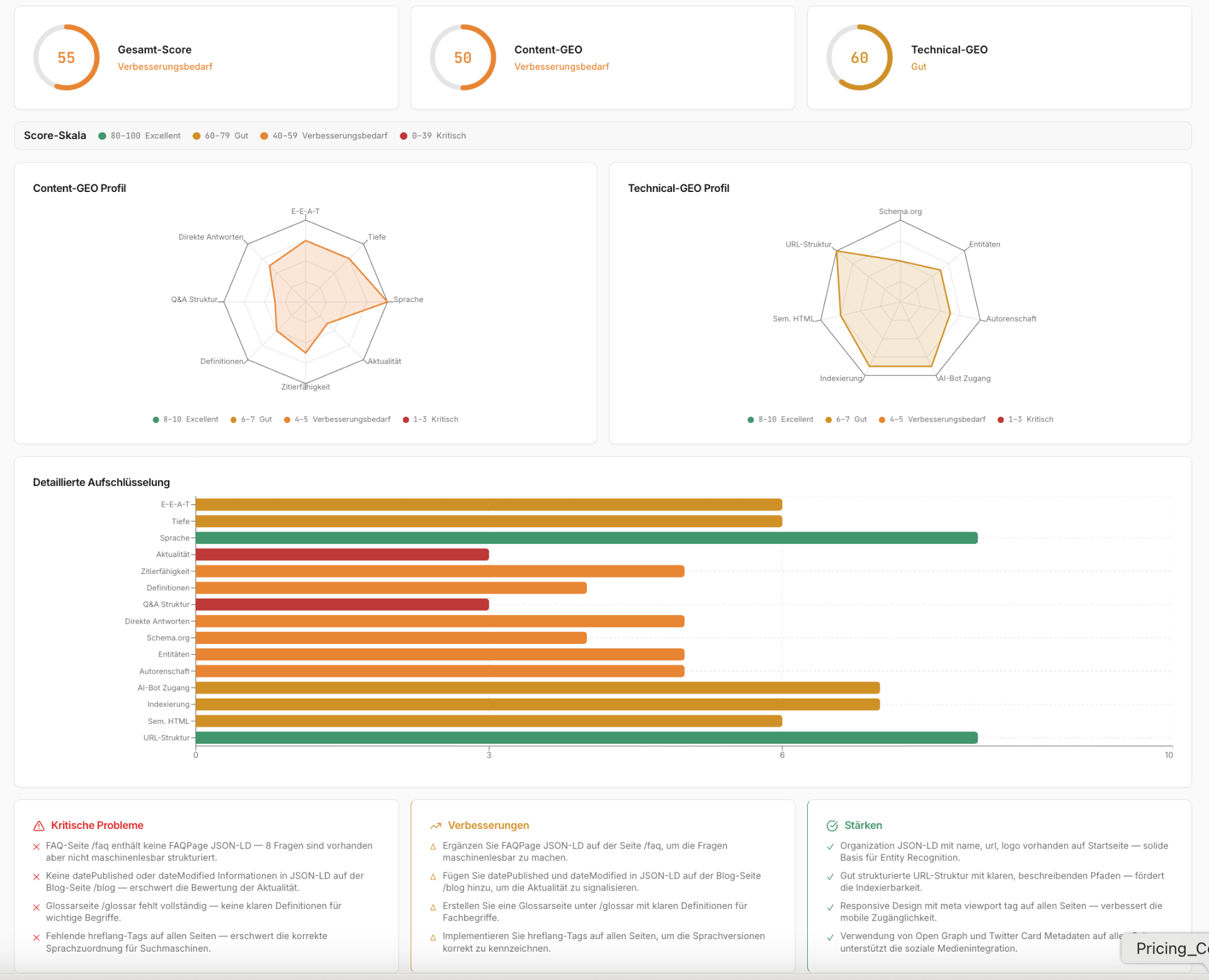Click the Kritische Probleme heading text
1209x980 pixels.
97,826
